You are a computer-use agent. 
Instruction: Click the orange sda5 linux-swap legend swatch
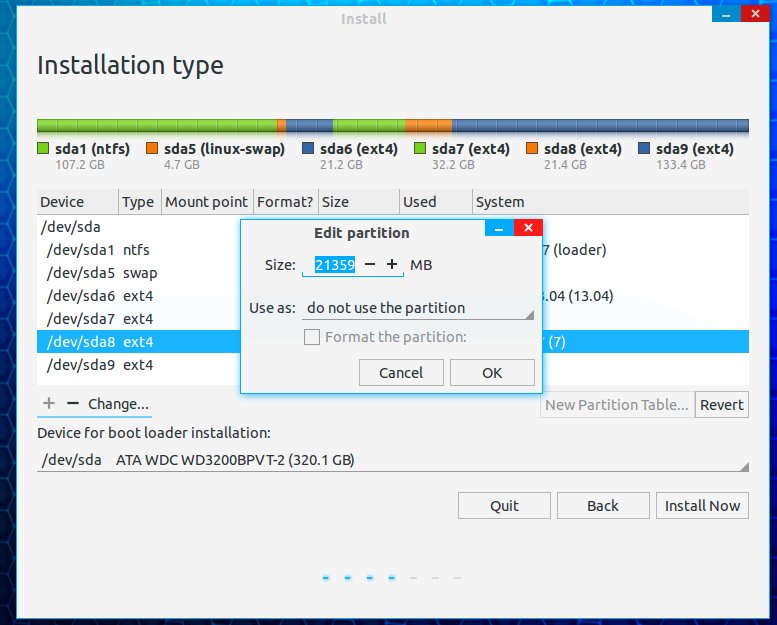click(x=152, y=149)
